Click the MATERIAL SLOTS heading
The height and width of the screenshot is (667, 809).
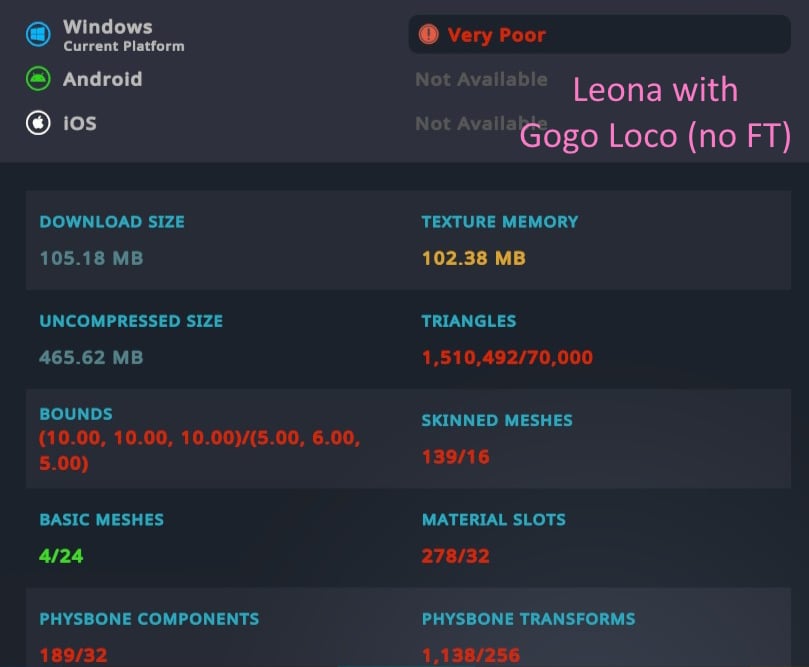pyautogui.click(x=494, y=519)
